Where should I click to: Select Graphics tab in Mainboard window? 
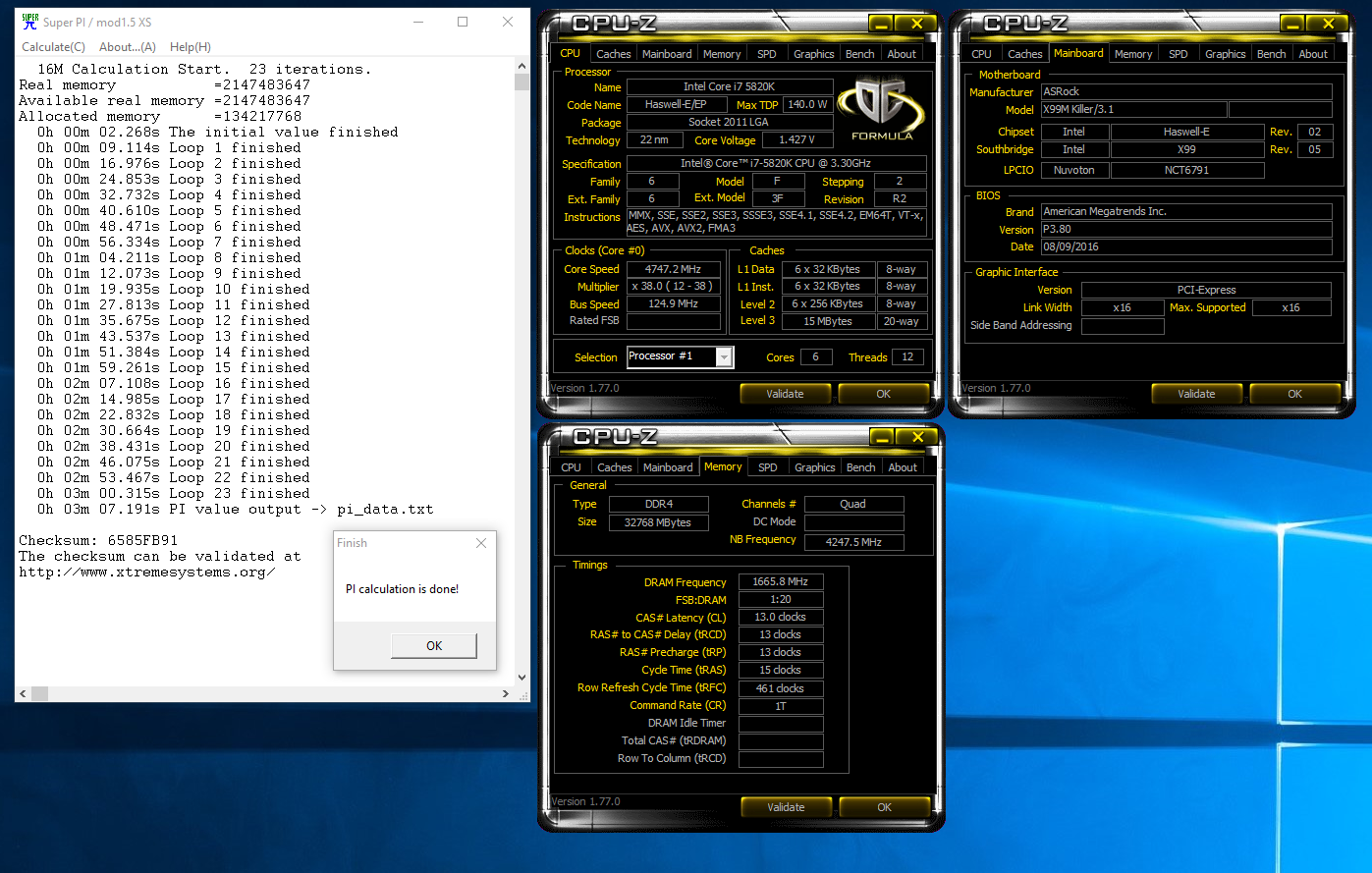[1226, 54]
